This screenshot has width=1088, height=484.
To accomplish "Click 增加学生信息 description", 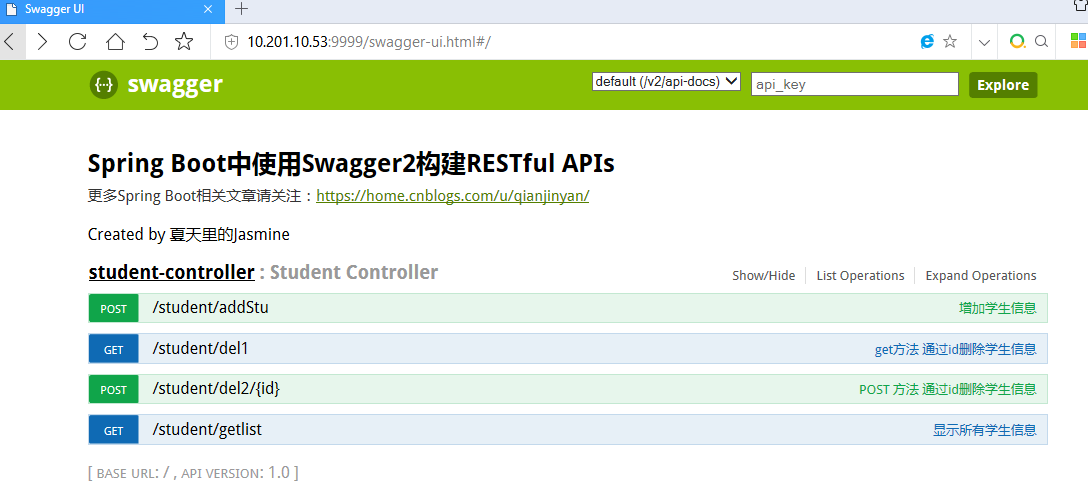I will point(998,309).
